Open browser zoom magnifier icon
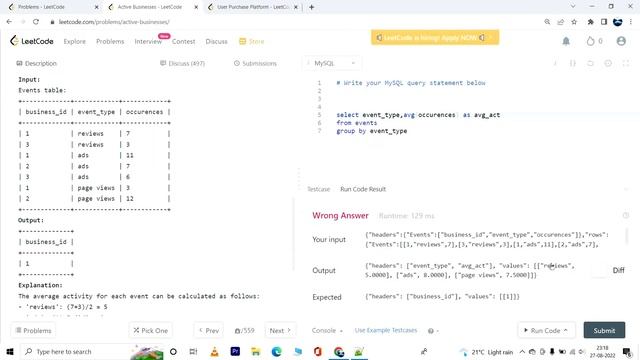The height and width of the screenshot is (360, 640). coord(547,22)
